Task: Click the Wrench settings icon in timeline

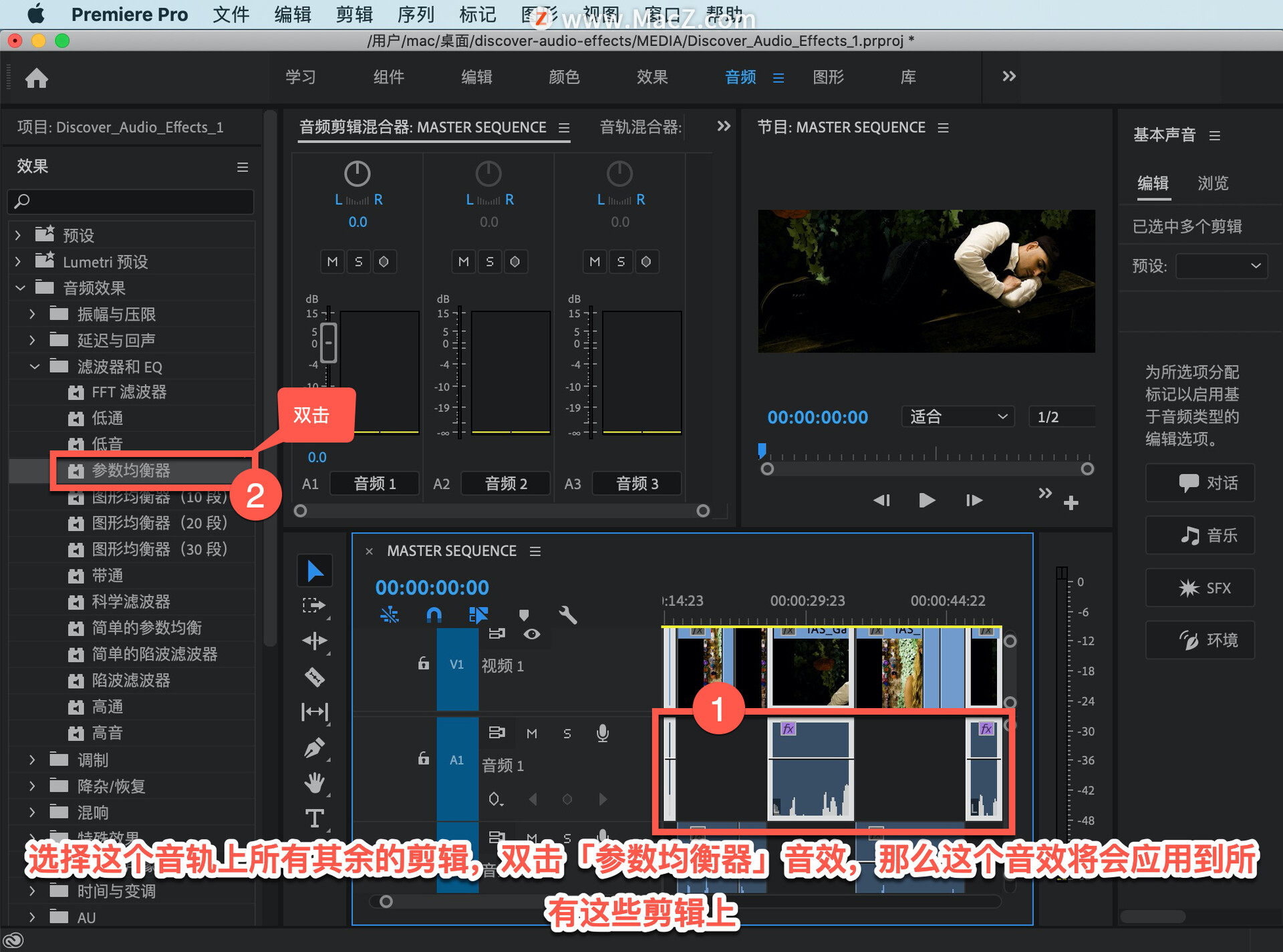Action: [571, 612]
